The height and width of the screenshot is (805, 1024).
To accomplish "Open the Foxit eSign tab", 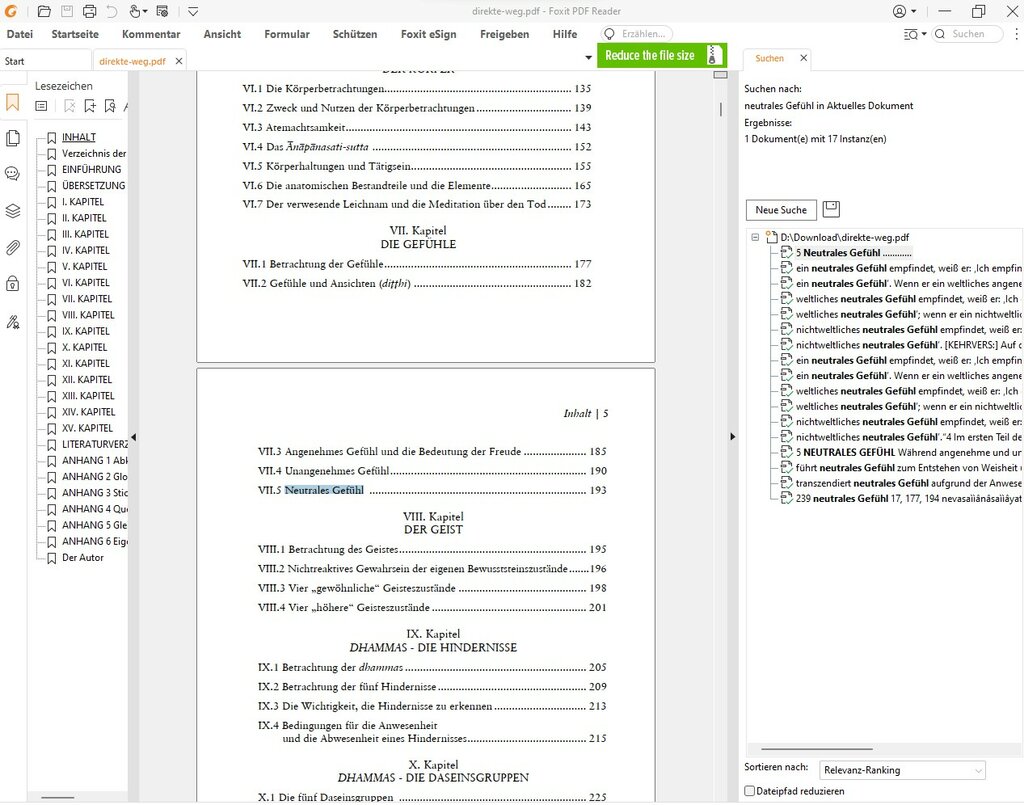I will (428, 34).
